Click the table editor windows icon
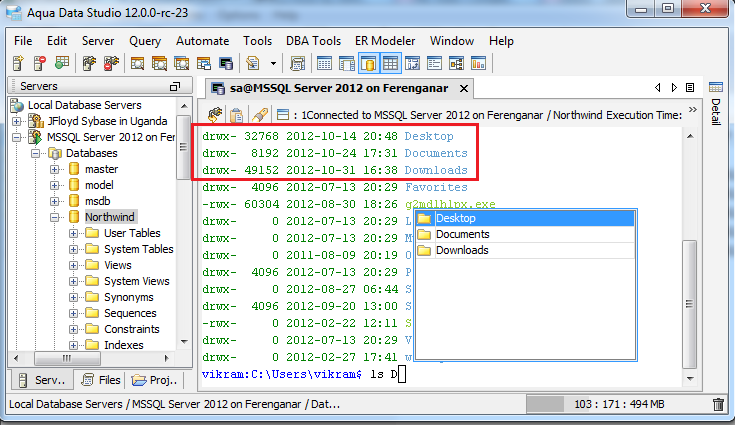Screen dimensions: 735x425 click(x=203, y=63)
